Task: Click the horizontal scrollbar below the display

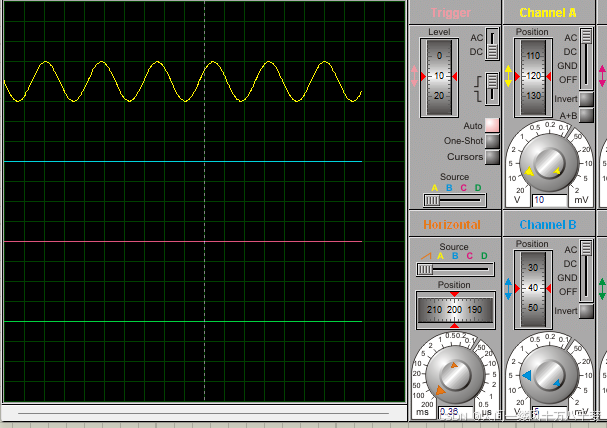Action: [x=204, y=413]
